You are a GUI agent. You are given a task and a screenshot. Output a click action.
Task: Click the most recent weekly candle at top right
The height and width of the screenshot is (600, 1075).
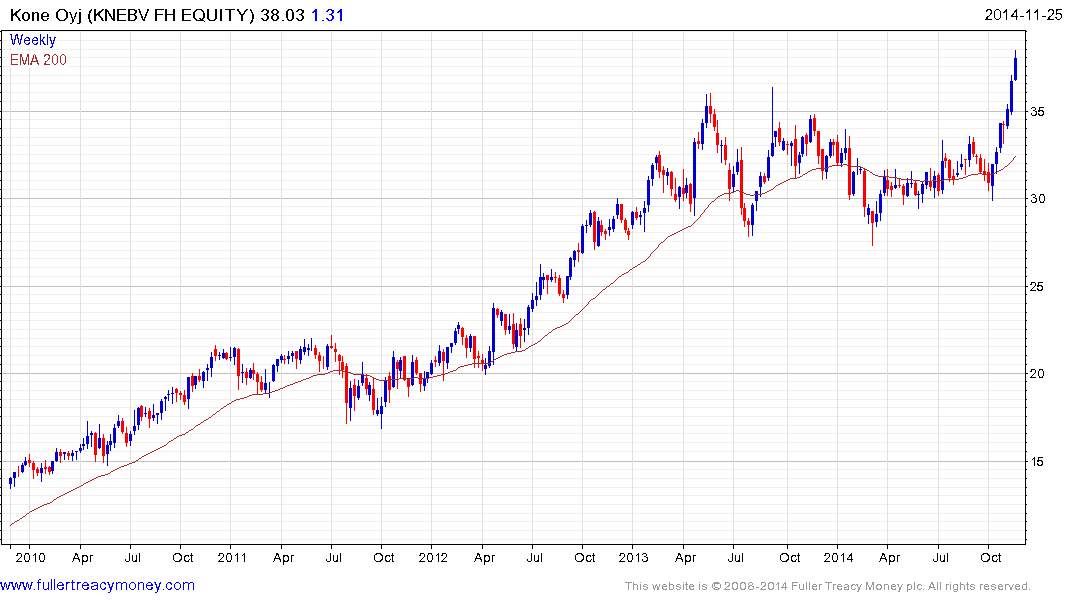coord(1016,67)
